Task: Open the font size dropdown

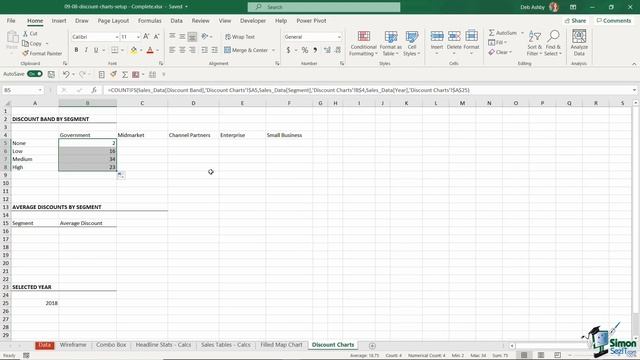Action: click(x=138, y=37)
